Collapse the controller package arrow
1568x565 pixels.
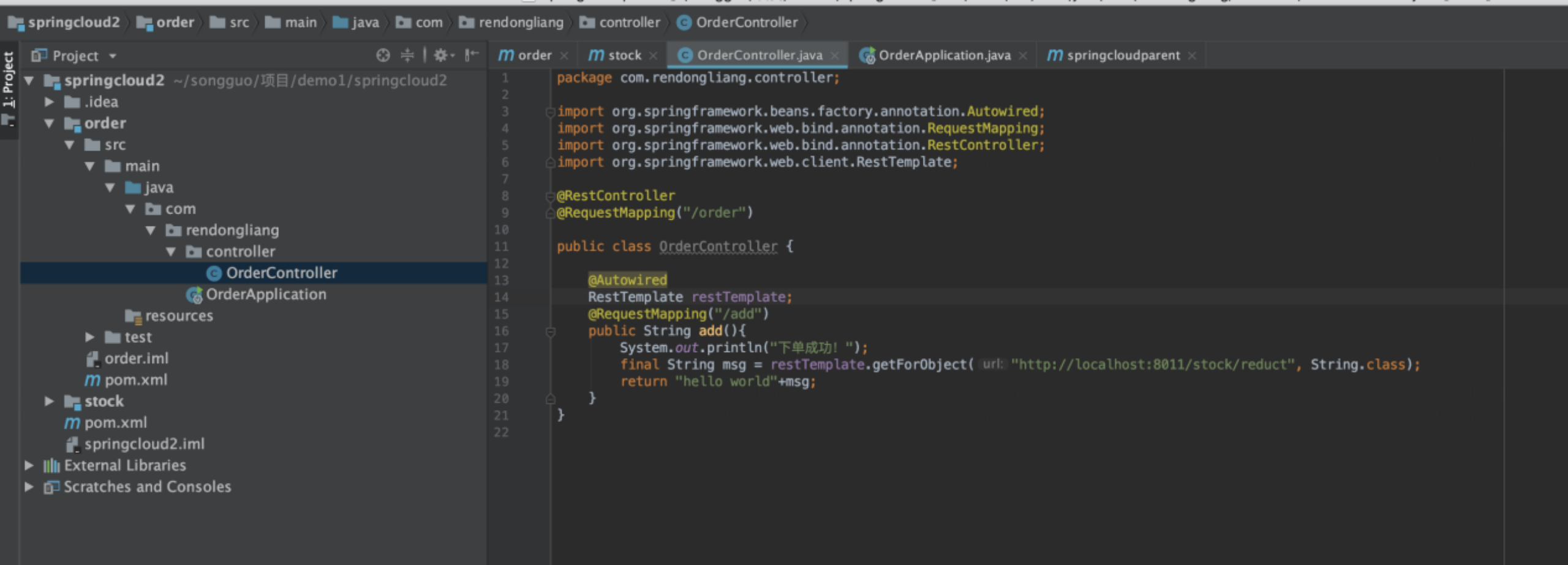point(171,252)
